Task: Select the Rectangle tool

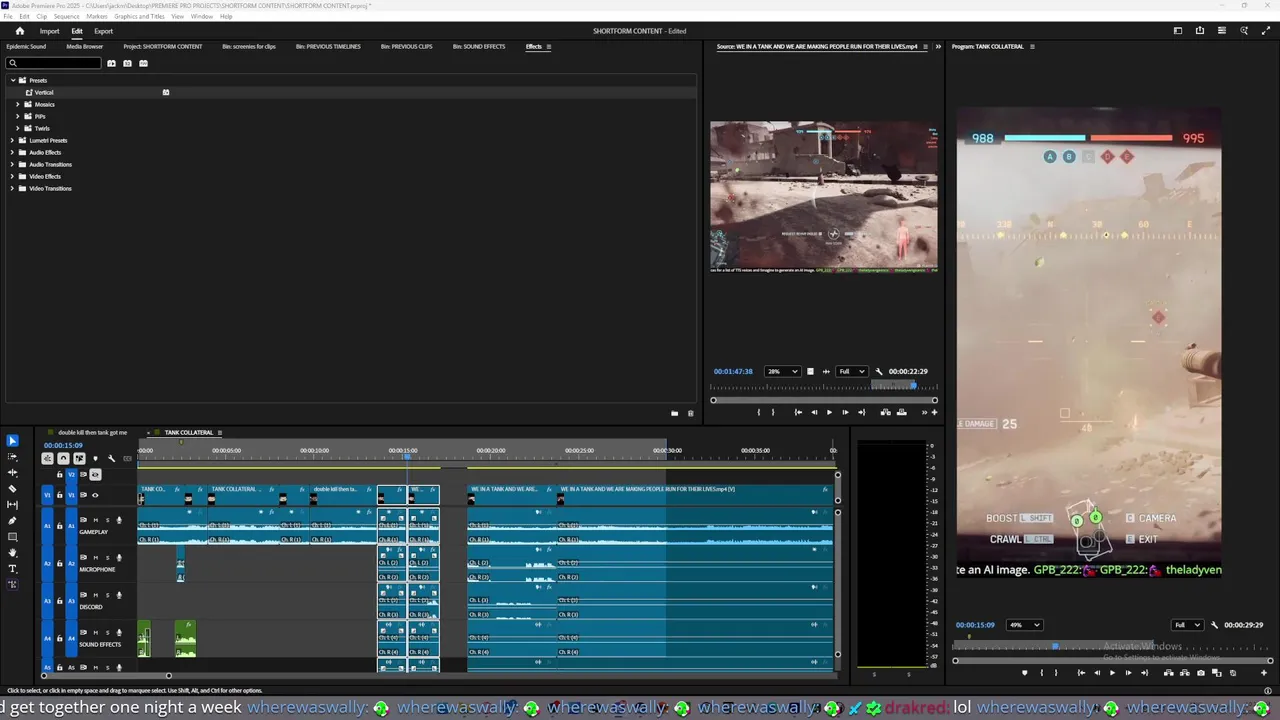Action: (x=12, y=537)
